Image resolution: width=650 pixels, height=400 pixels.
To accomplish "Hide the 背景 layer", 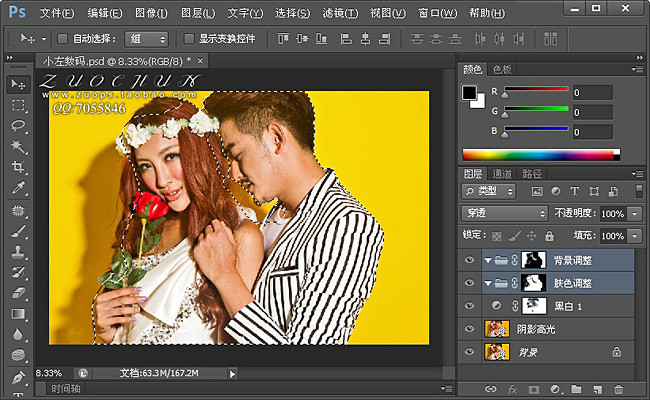I will coord(469,352).
